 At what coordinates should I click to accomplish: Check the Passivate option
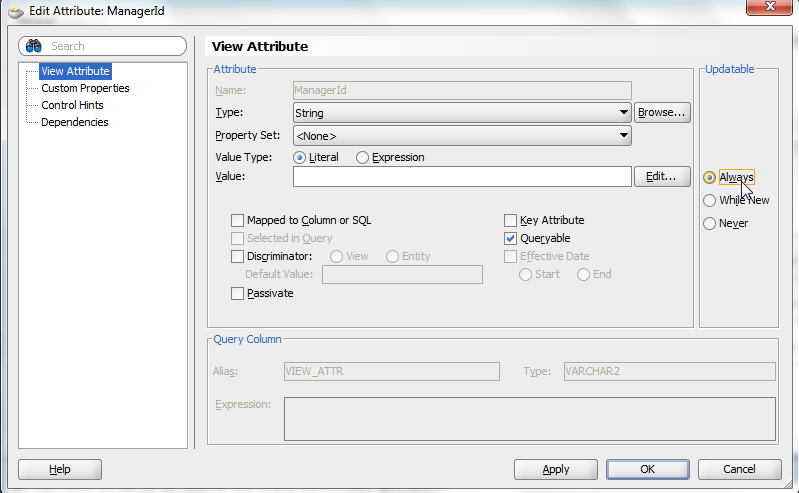point(237,293)
